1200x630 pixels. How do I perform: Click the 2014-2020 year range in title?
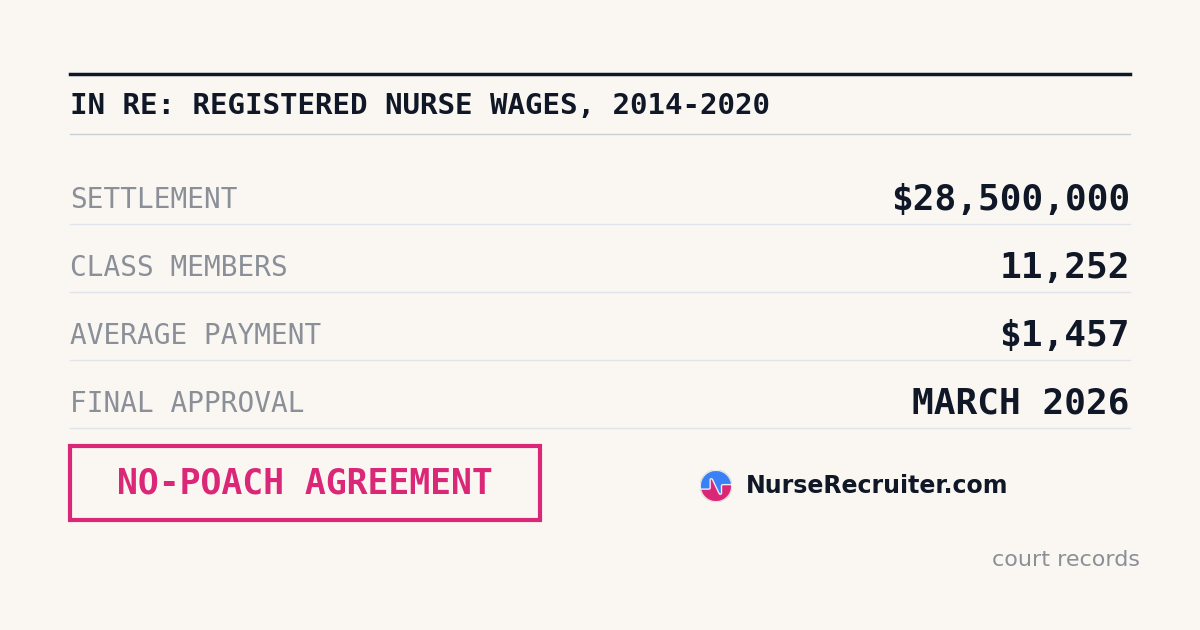691,105
